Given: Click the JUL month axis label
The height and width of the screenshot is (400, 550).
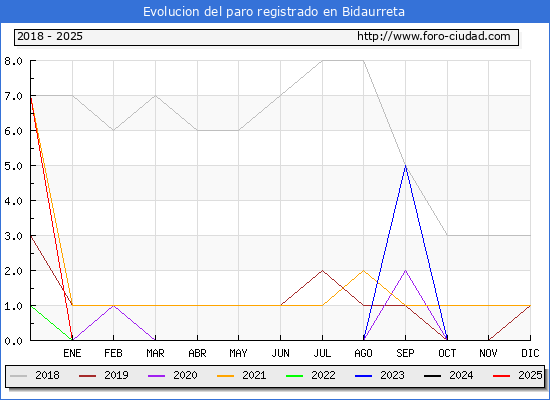Looking at the screenshot, I should (x=322, y=353).
